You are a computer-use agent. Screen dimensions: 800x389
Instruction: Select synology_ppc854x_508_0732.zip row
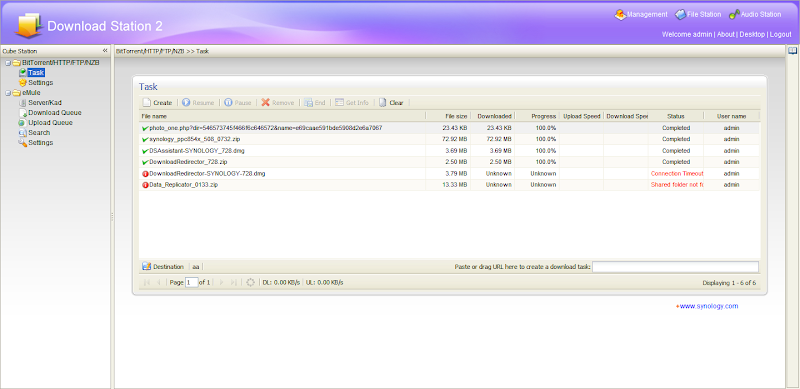[449, 139]
